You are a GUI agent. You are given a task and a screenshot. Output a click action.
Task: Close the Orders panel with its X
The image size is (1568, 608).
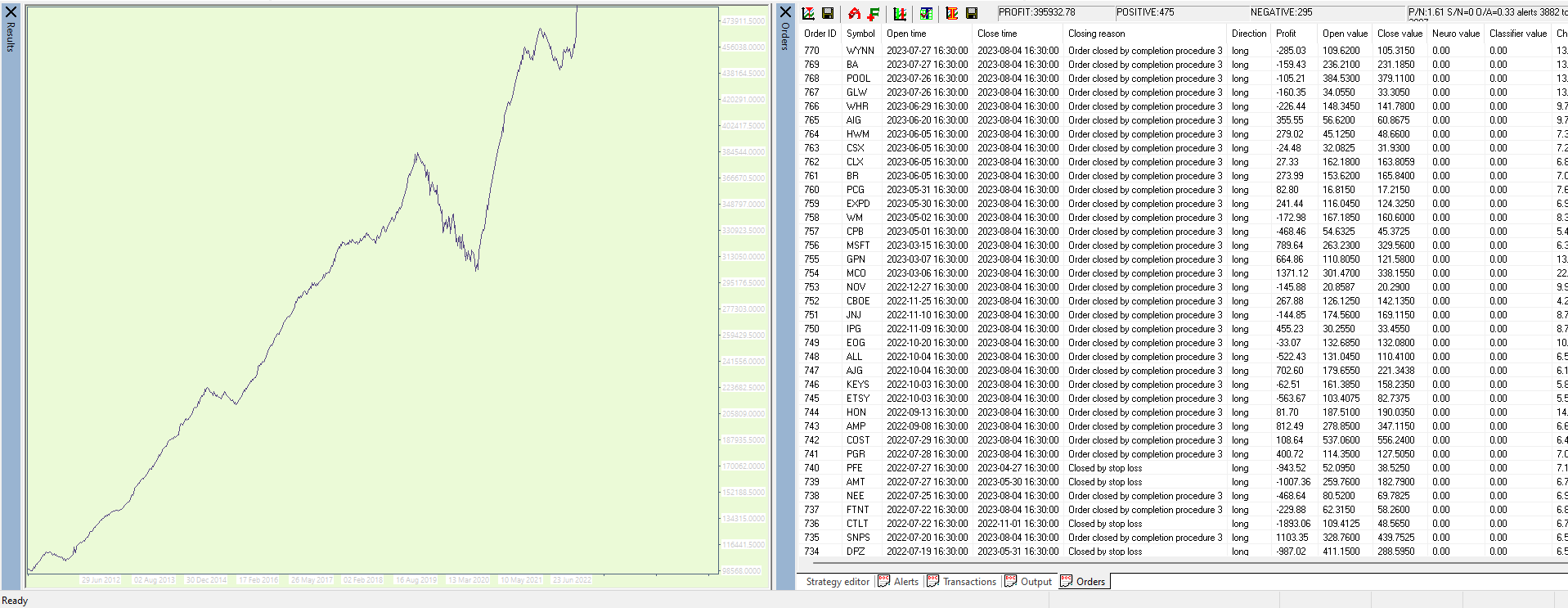pos(785,12)
